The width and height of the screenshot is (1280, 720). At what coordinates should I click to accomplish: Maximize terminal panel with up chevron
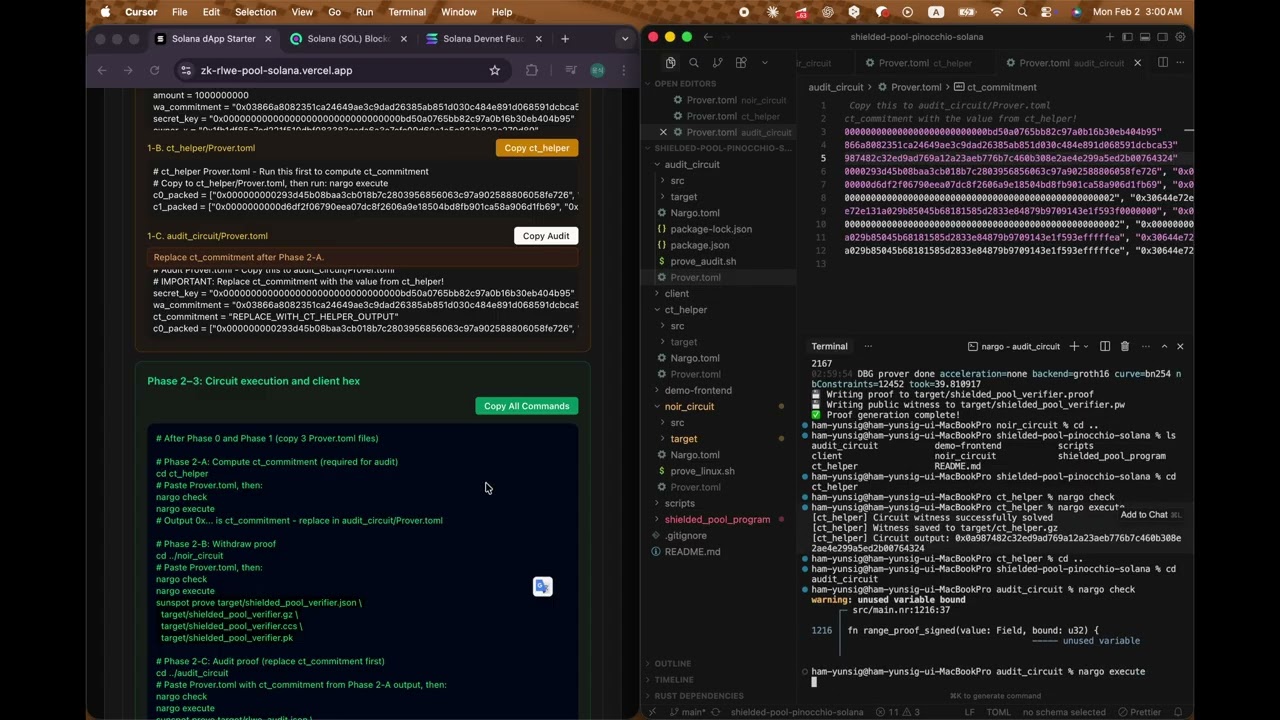click(x=1164, y=346)
